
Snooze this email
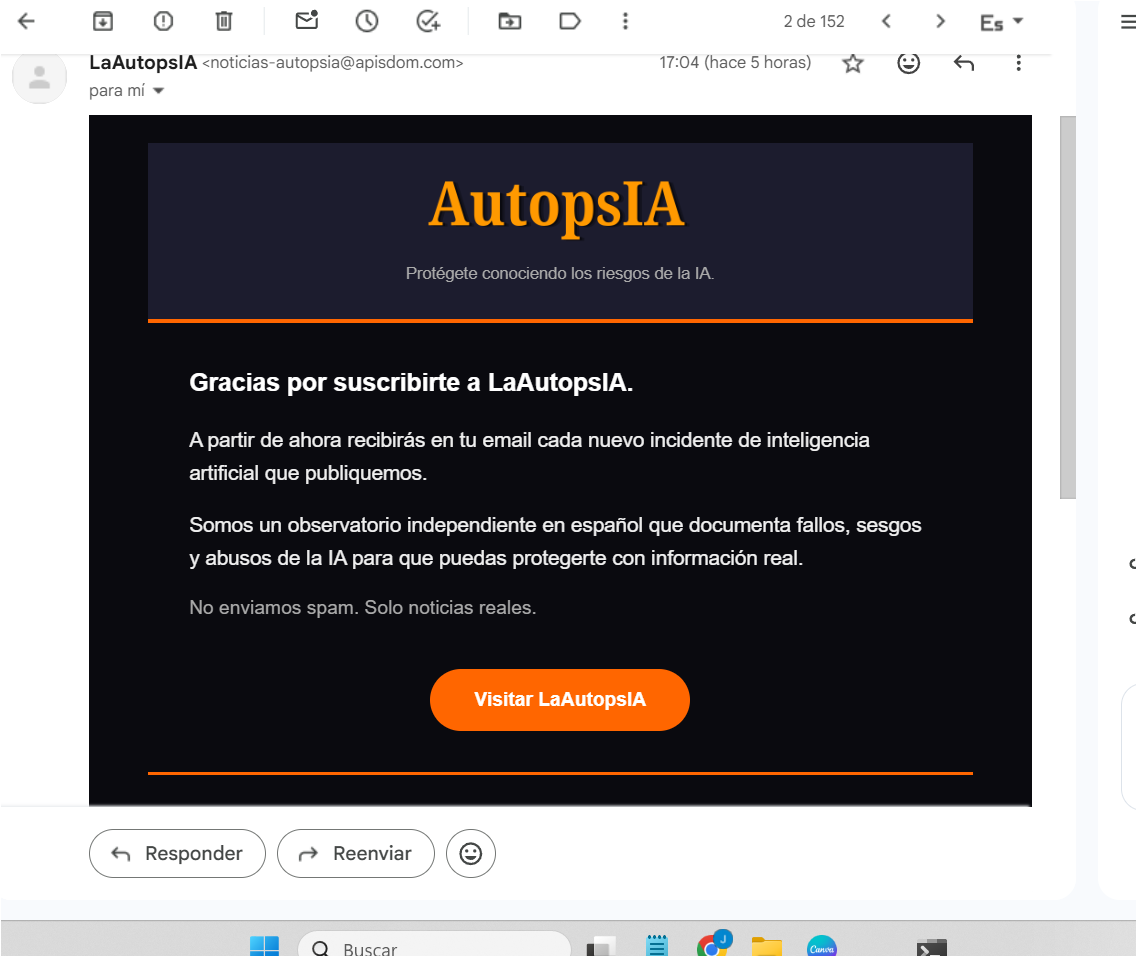pyautogui.click(x=368, y=20)
